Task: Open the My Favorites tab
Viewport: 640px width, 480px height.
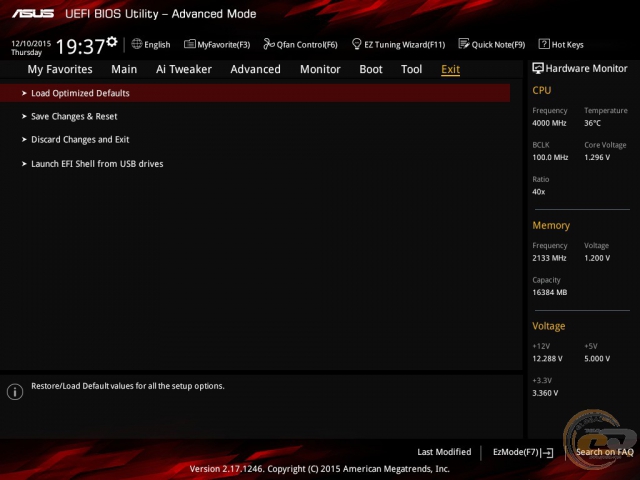Action: pyautogui.click(x=60, y=69)
